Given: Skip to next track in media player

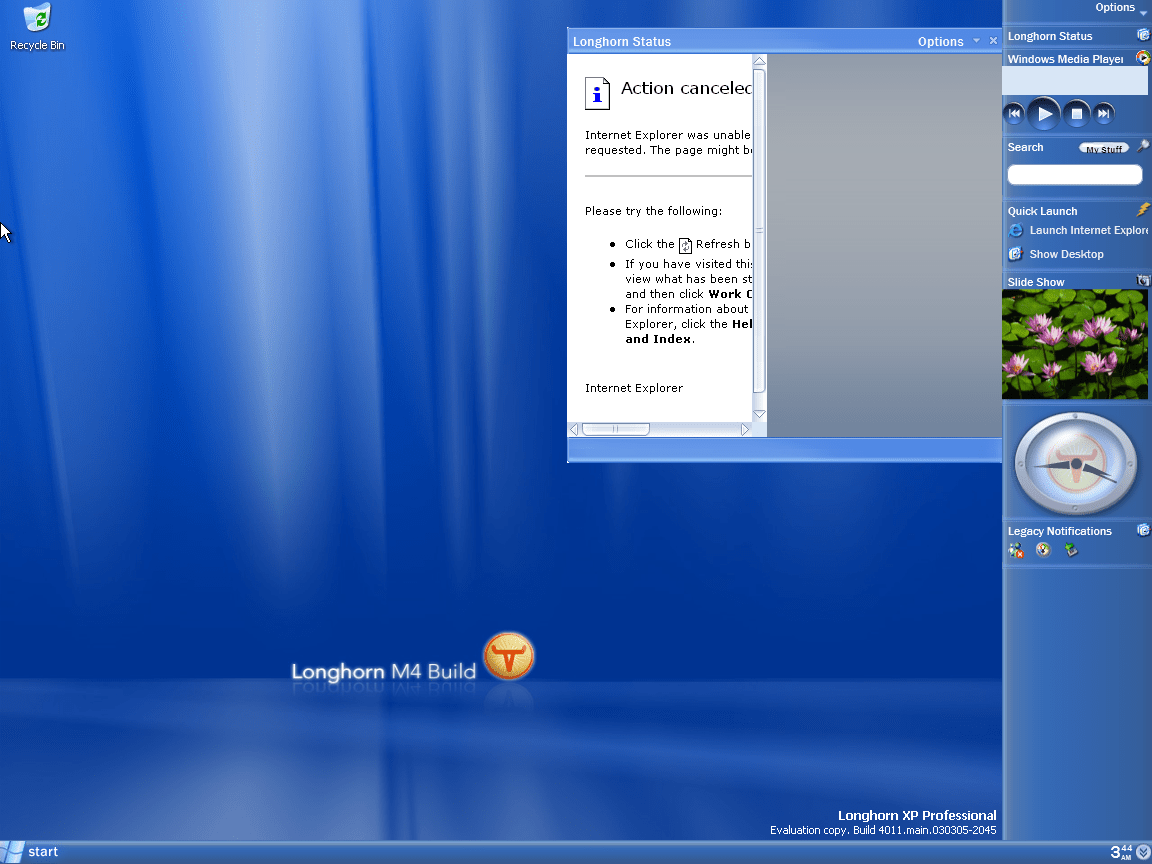Looking at the screenshot, I should click(x=1104, y=113).
